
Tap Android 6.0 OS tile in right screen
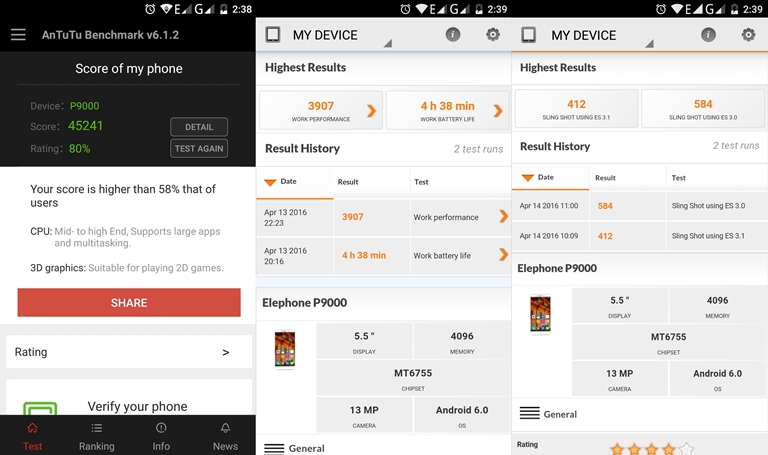[717, 378]
